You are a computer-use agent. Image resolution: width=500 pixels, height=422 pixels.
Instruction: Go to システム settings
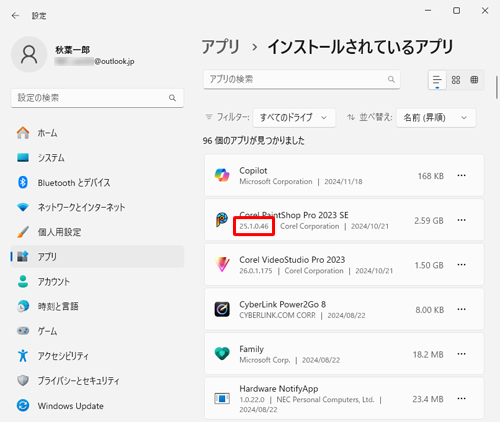pos(97,158)
